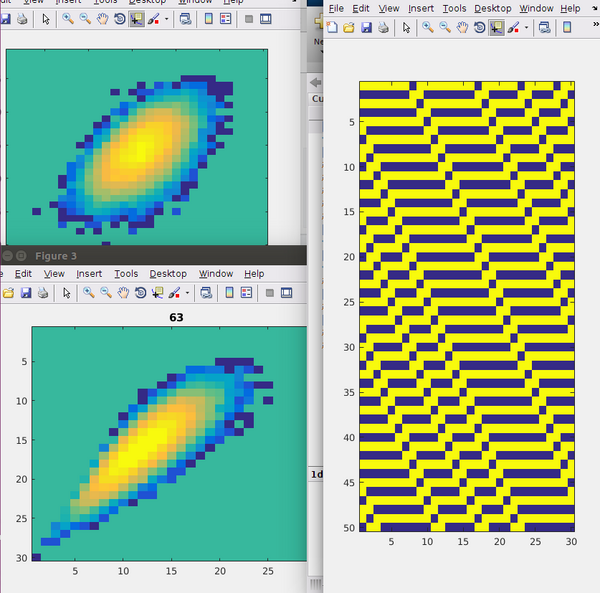Viewport: 600px width, 593px height.
Task: Insert Colorbar in top-left figure toolbar
Action: tap(209, 19)
